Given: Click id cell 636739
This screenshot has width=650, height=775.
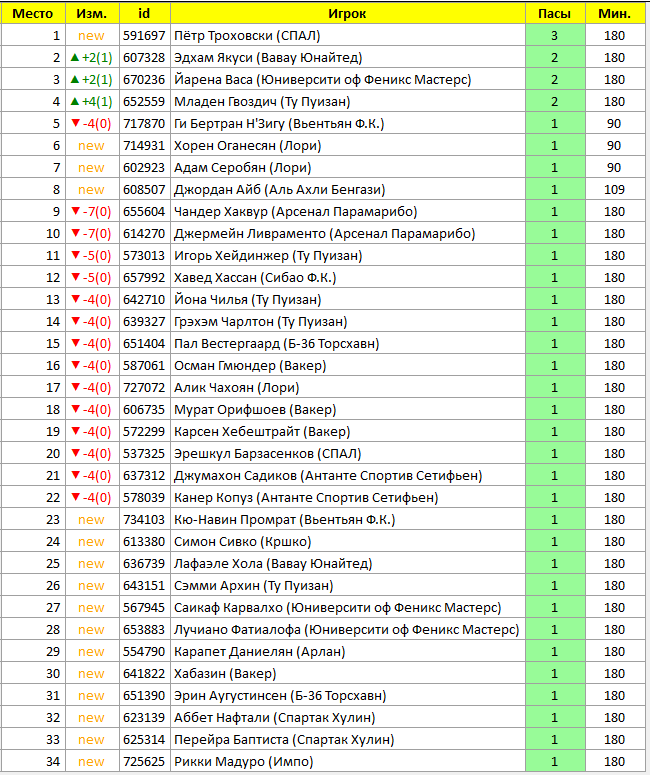Looking at the screenshot, I should pos(144,563).
